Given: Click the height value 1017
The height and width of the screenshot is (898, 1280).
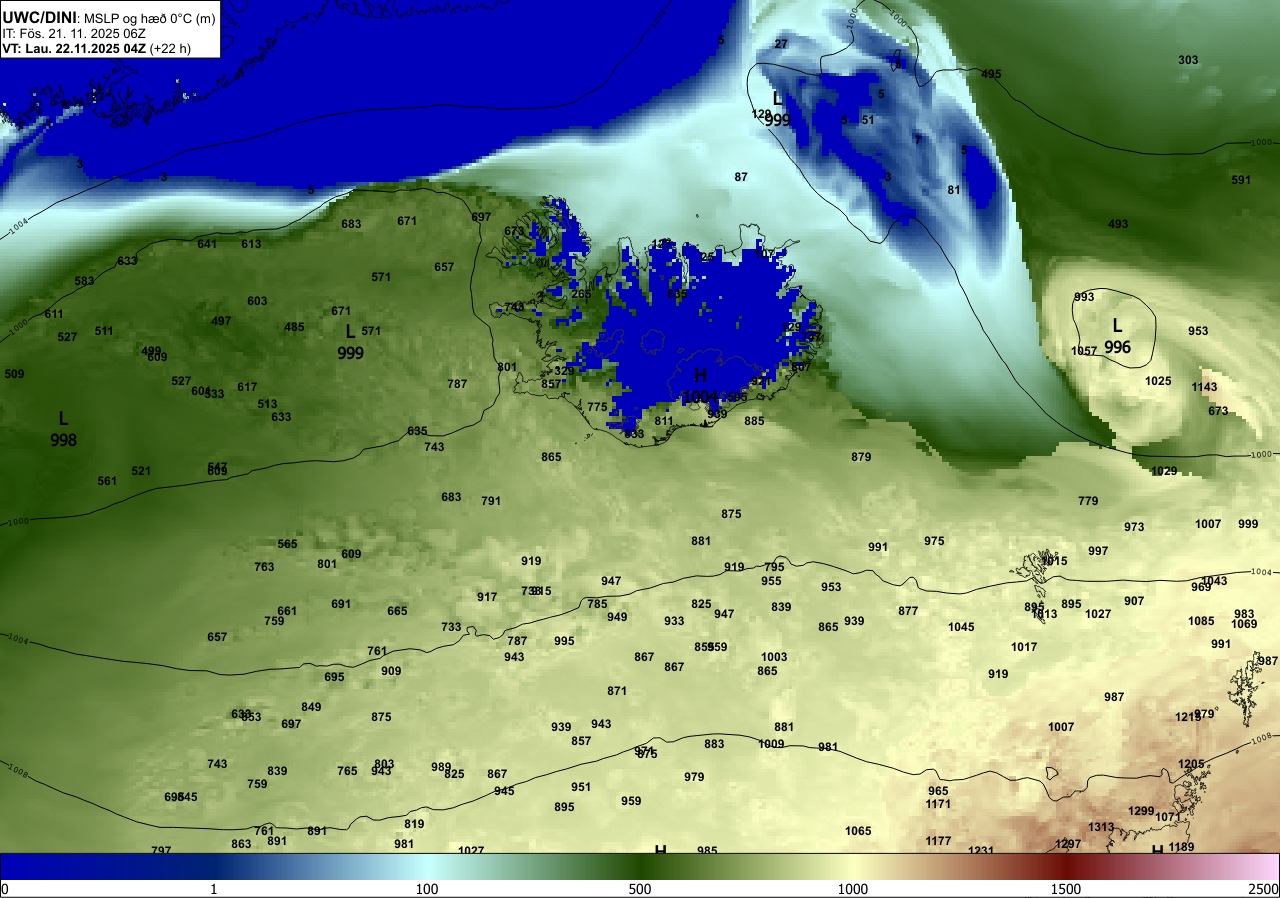Looking at the screenshot, I should [x=1024, y=647].
